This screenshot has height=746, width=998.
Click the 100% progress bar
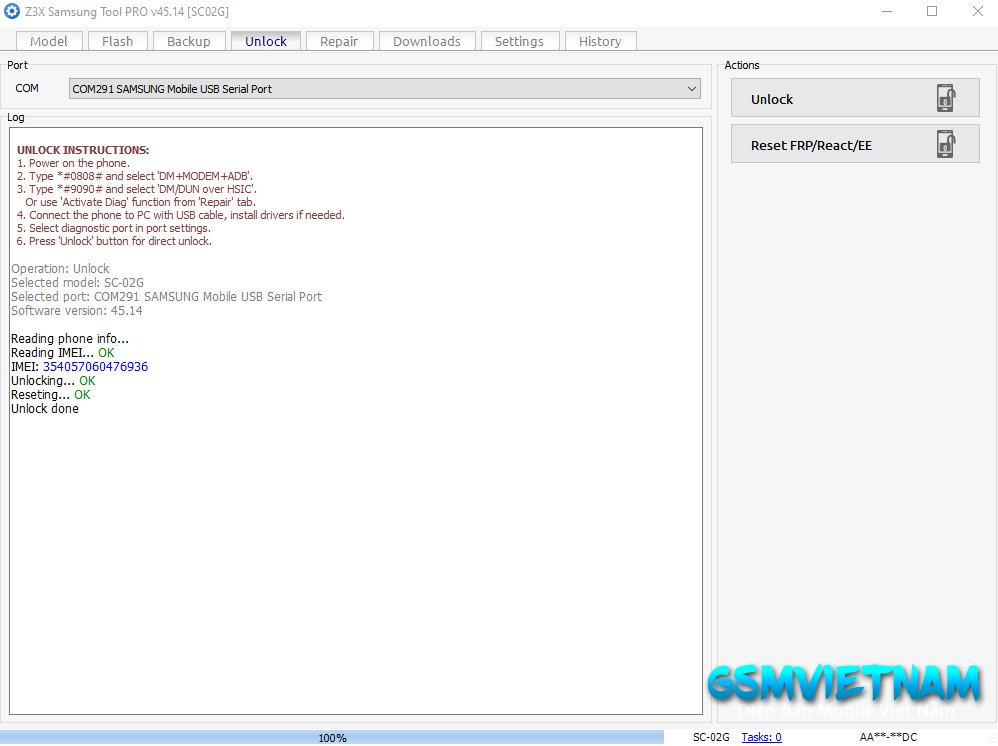(x=332, y=737)
